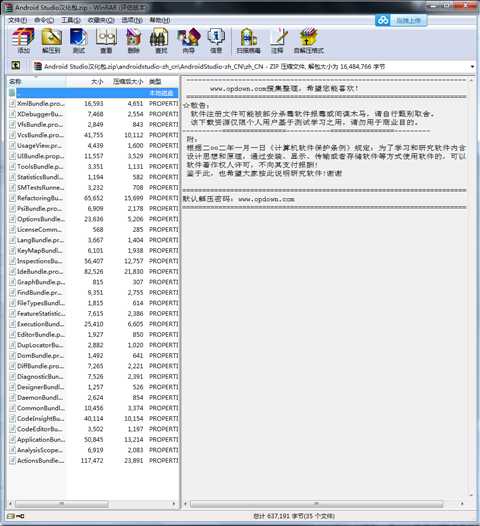Open the Help (帮助) menu
Viewport: 480px width, 526px height.
tap(160, 20)
